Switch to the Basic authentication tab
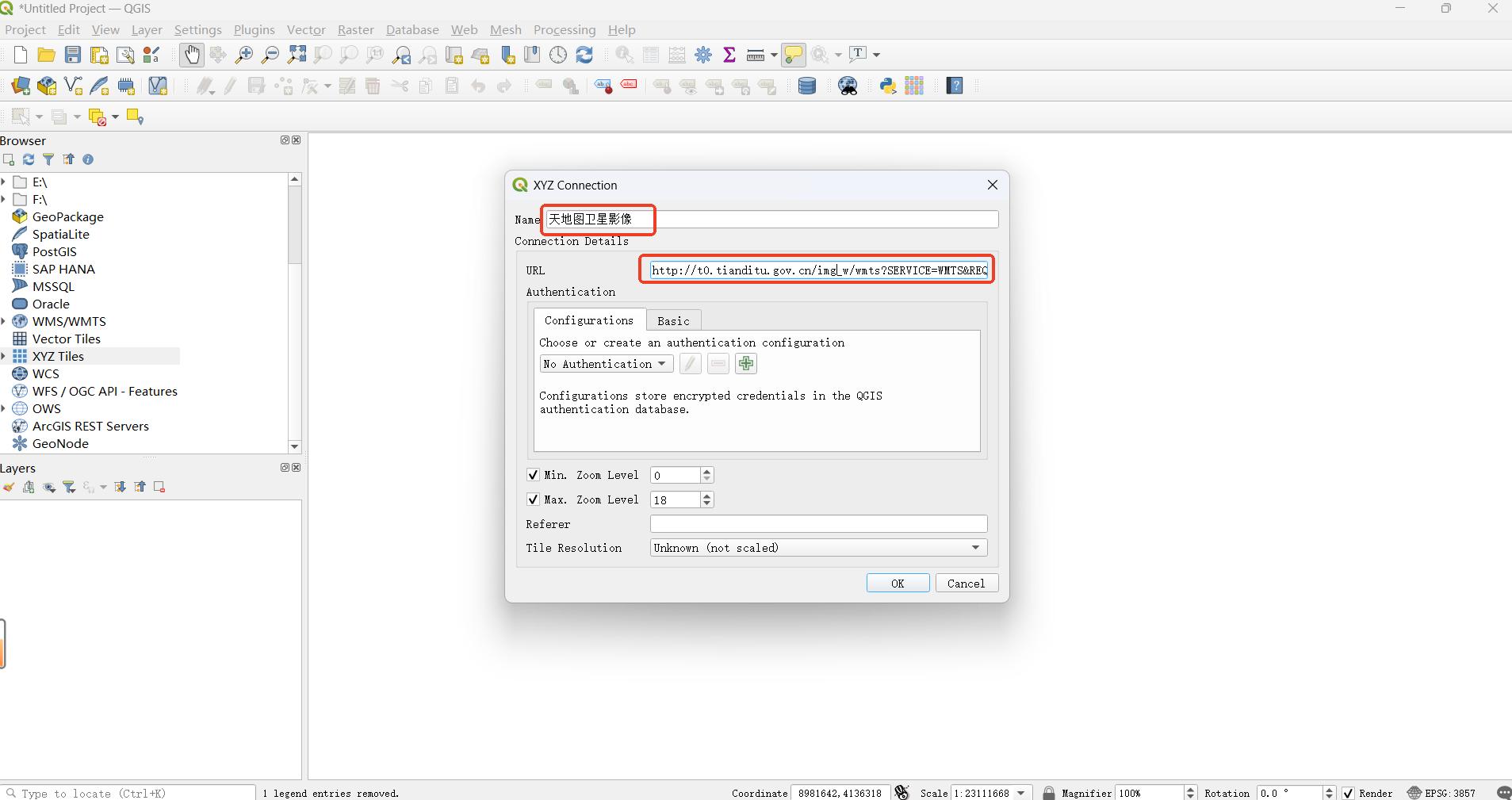 click(x=673, y=320)
